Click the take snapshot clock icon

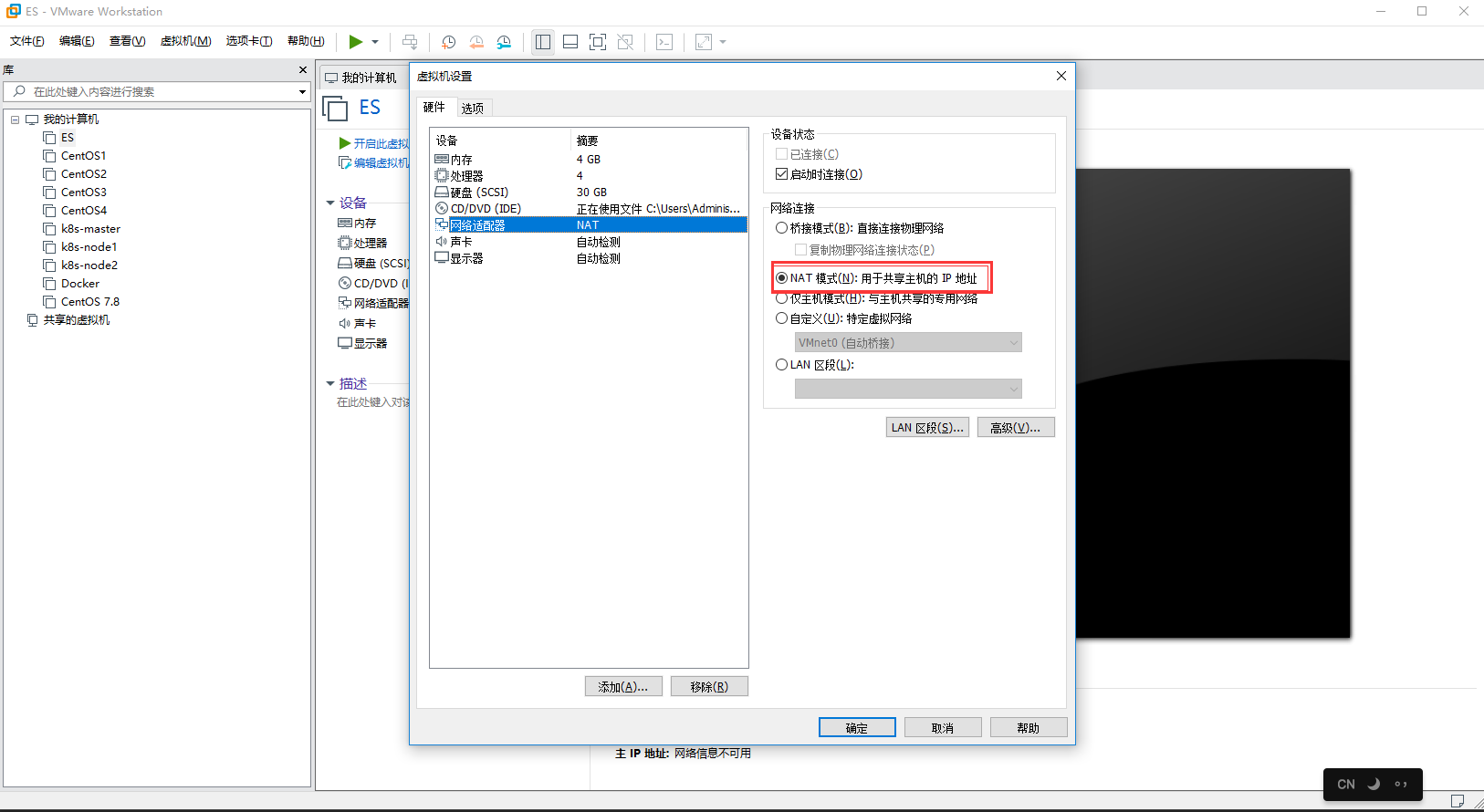coord(448,42)
